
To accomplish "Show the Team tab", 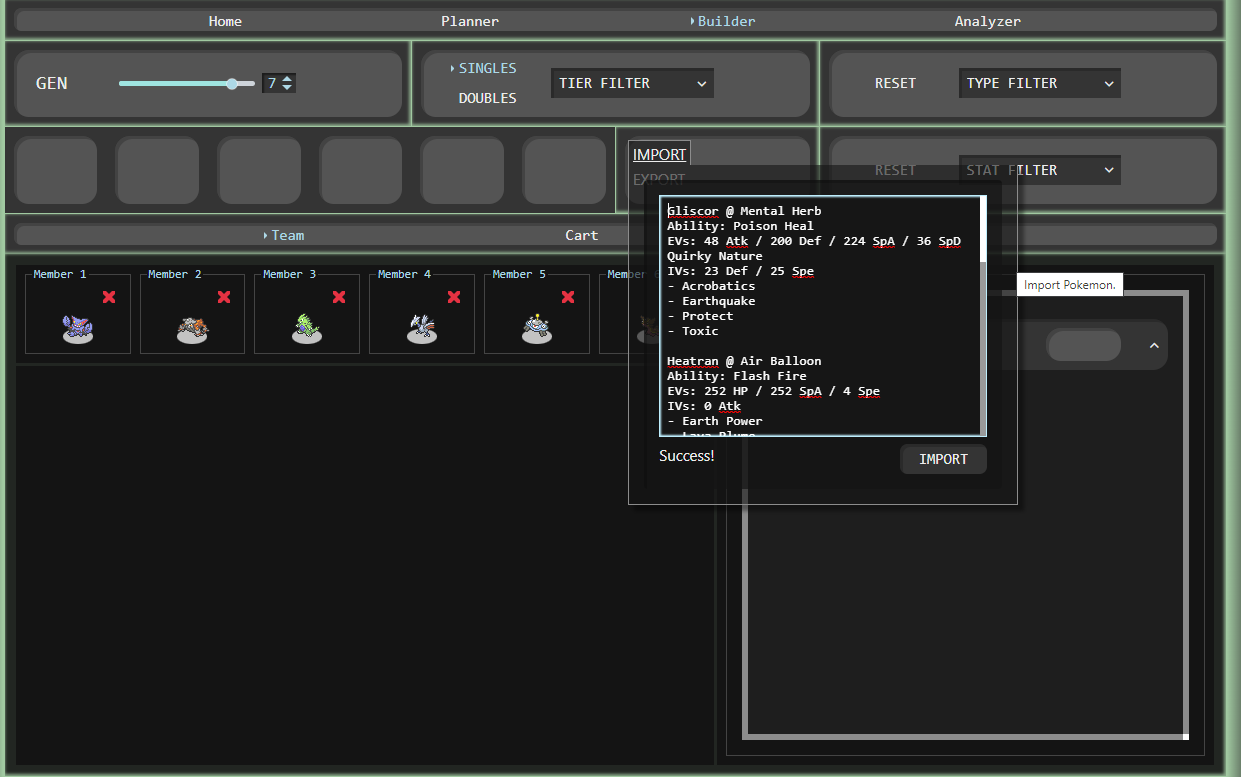I will pos(287,235).
